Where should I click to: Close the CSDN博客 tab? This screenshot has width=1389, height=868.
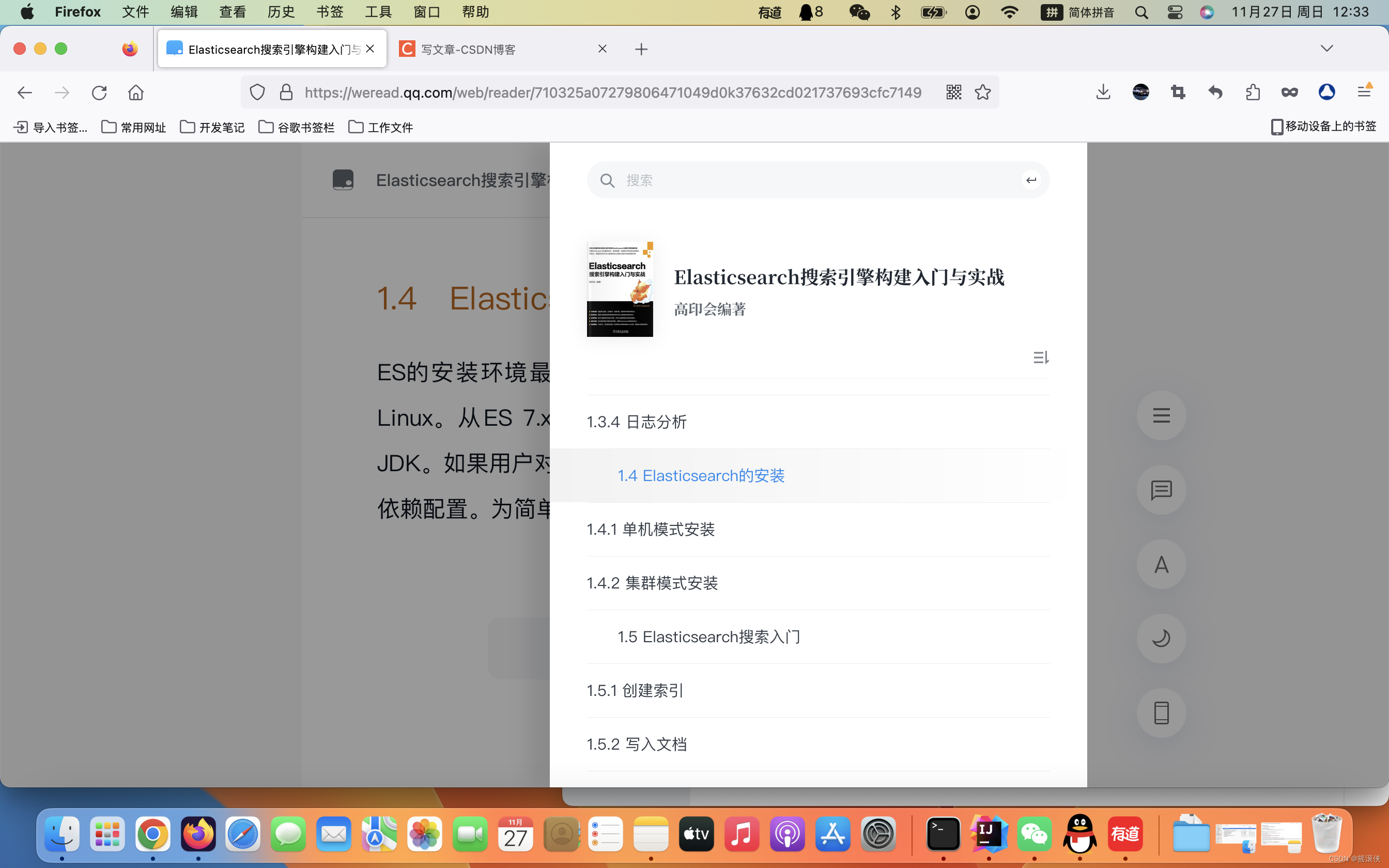coord(602,49)
